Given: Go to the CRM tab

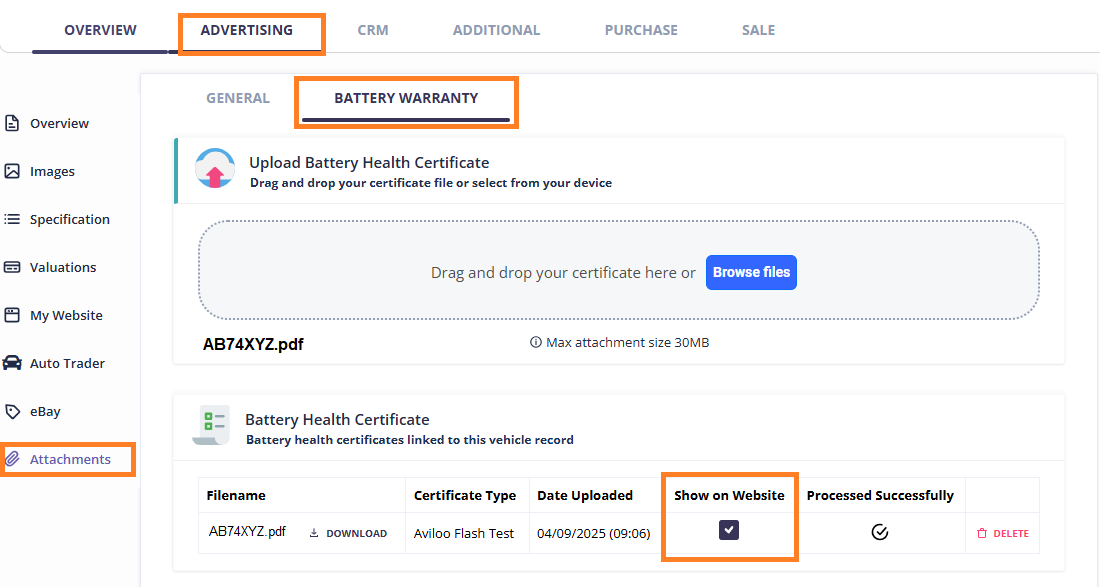Looking at the screenshot, I should coord(373,30).
